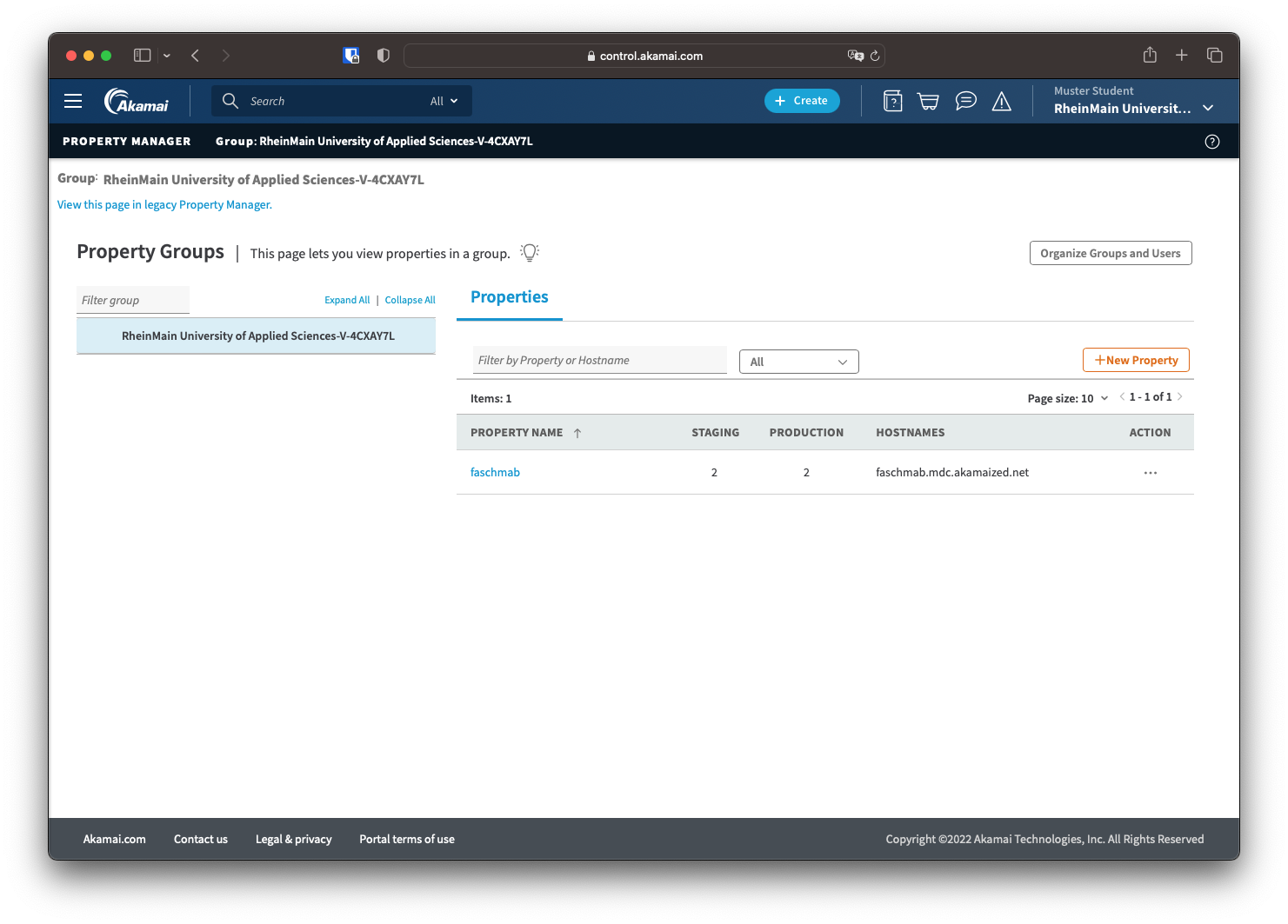Click the Create button
The height and width of the screenshot is (924, 1288).
(x=802, y=101)
